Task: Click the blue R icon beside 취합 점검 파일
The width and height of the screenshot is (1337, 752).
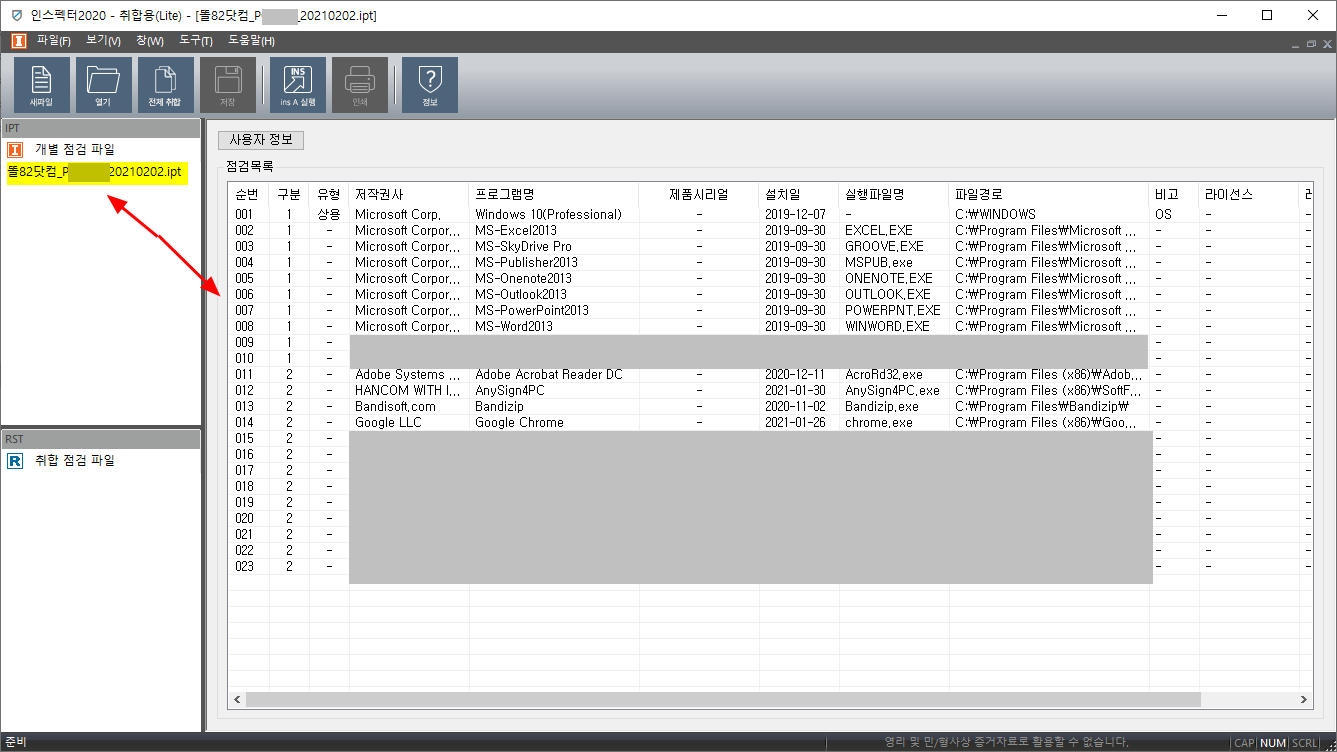Action: pos(15,460)
